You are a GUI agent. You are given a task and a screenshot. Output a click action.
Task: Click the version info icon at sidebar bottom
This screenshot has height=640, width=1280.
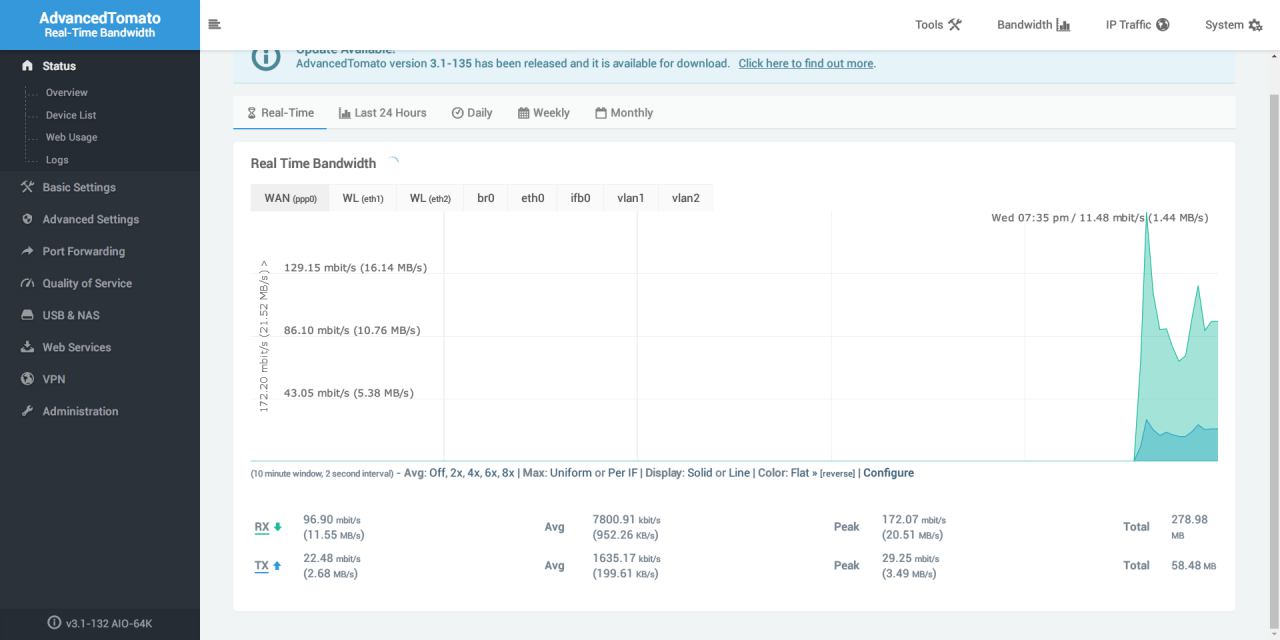54,622
